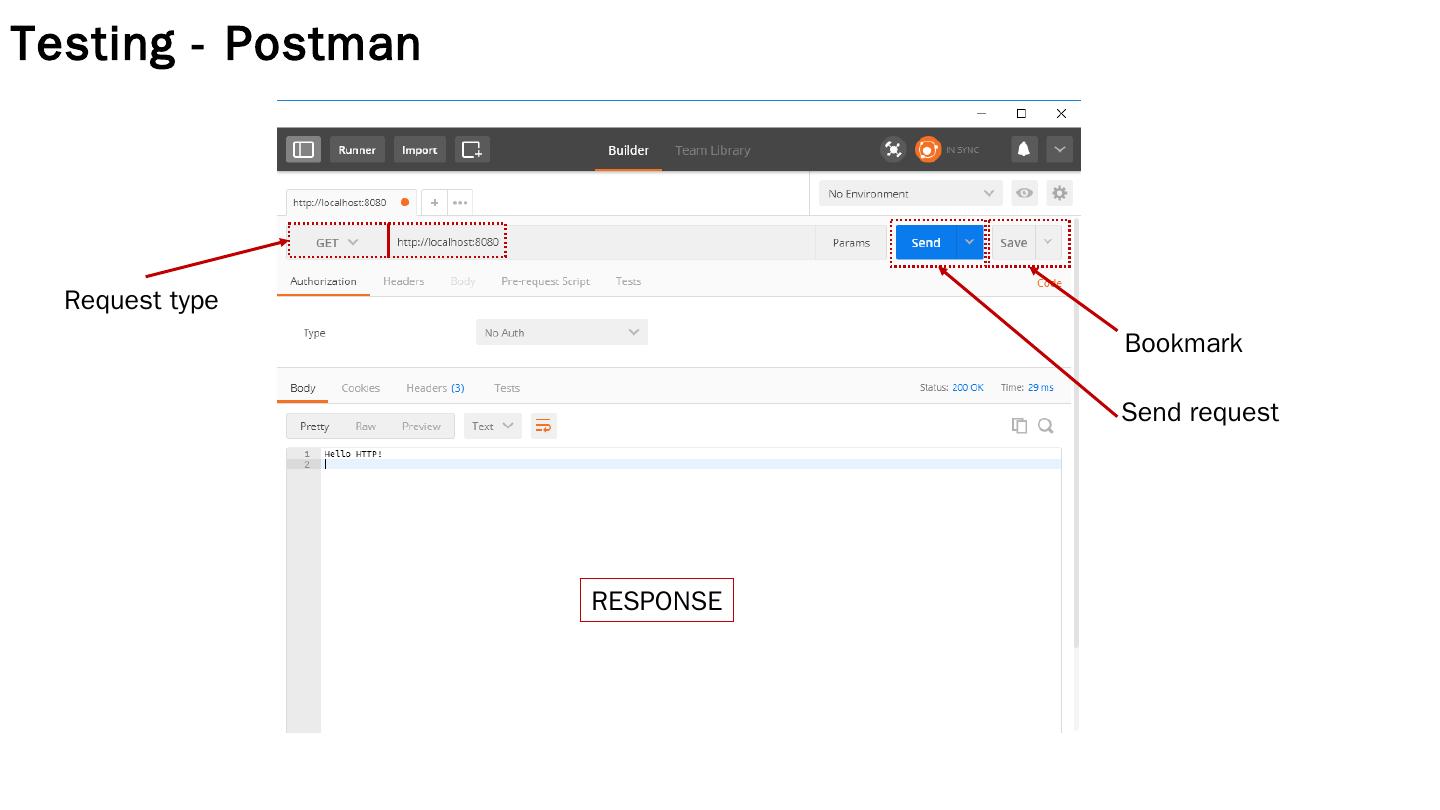1440x810 pixels.
Task: Click the Save button
Action: coord(1013,242)
